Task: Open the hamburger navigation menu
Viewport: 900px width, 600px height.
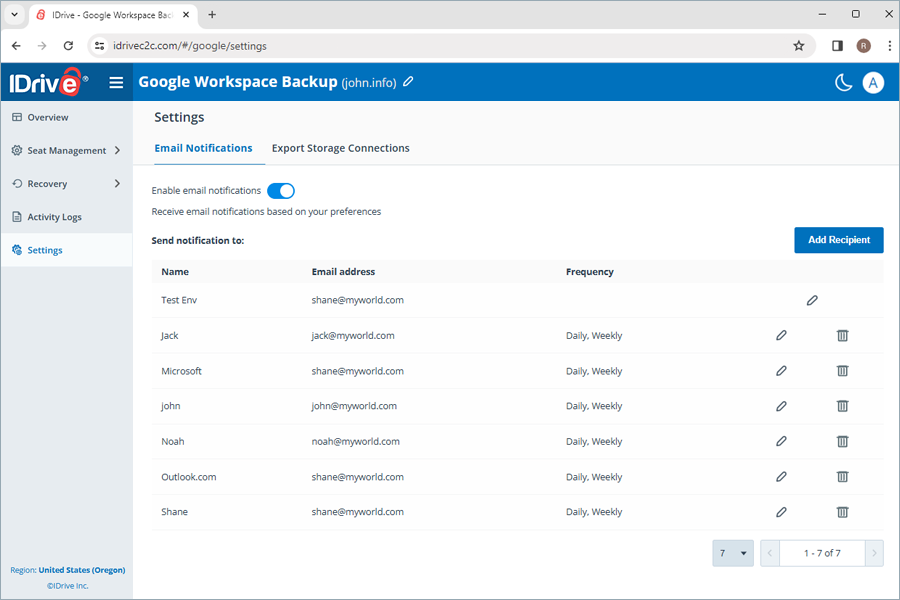Action: tap(116, 82)
